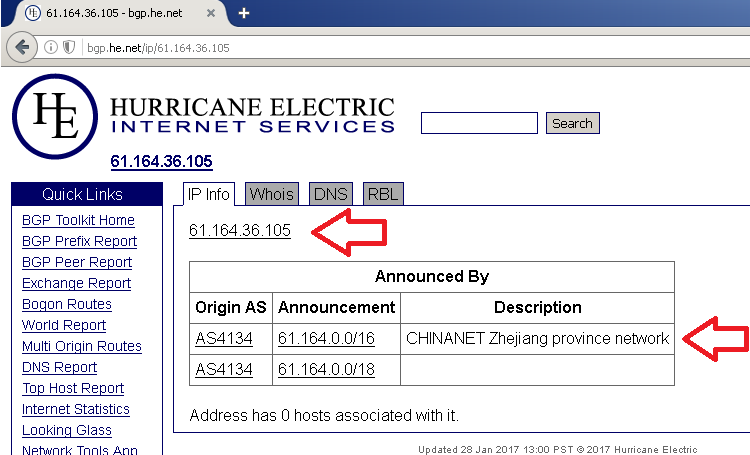Select the 61.164.36.105 - bgp.he.net browser tab
This screenshot has width=750, height=455.
coord(114,13)
